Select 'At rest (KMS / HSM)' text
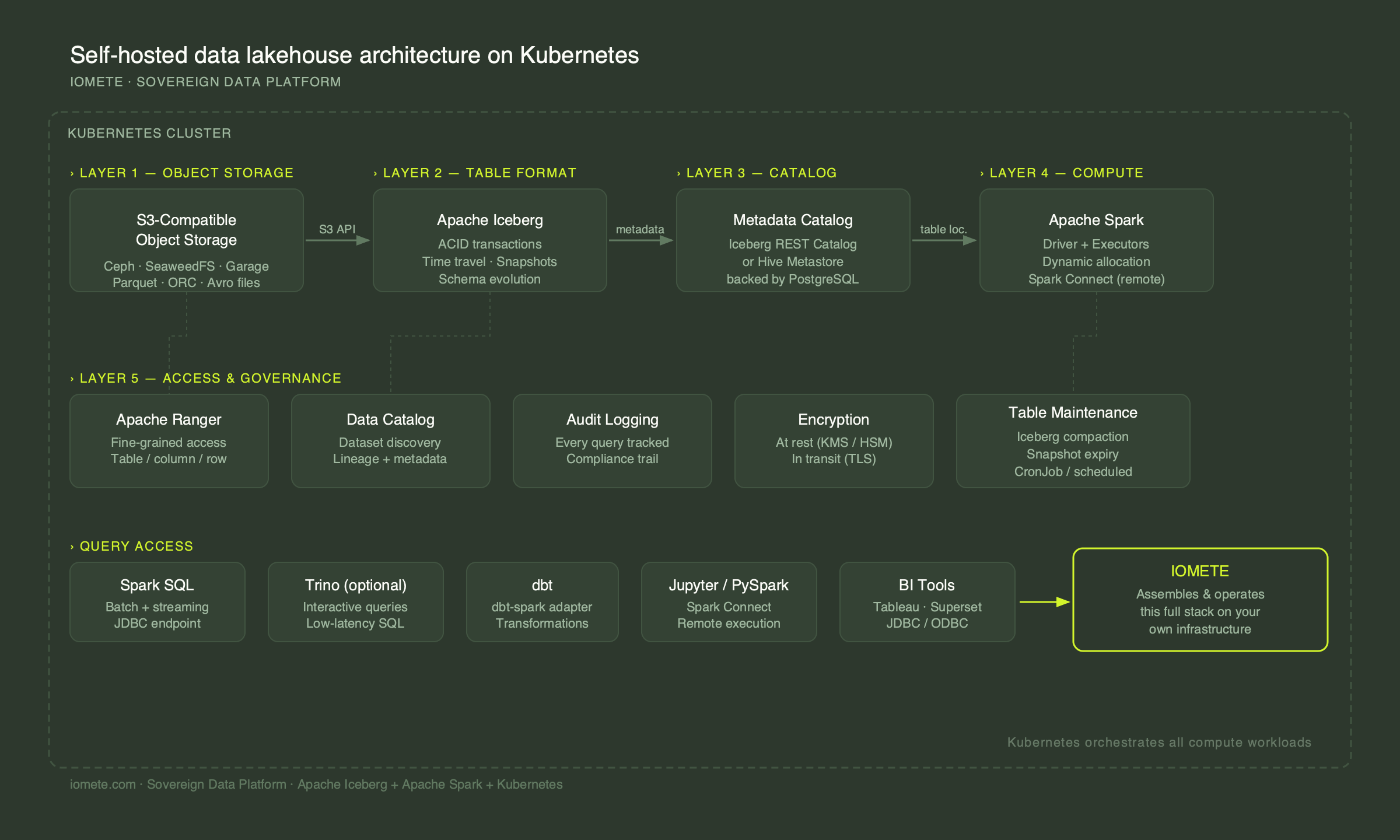 click(834, 442)
